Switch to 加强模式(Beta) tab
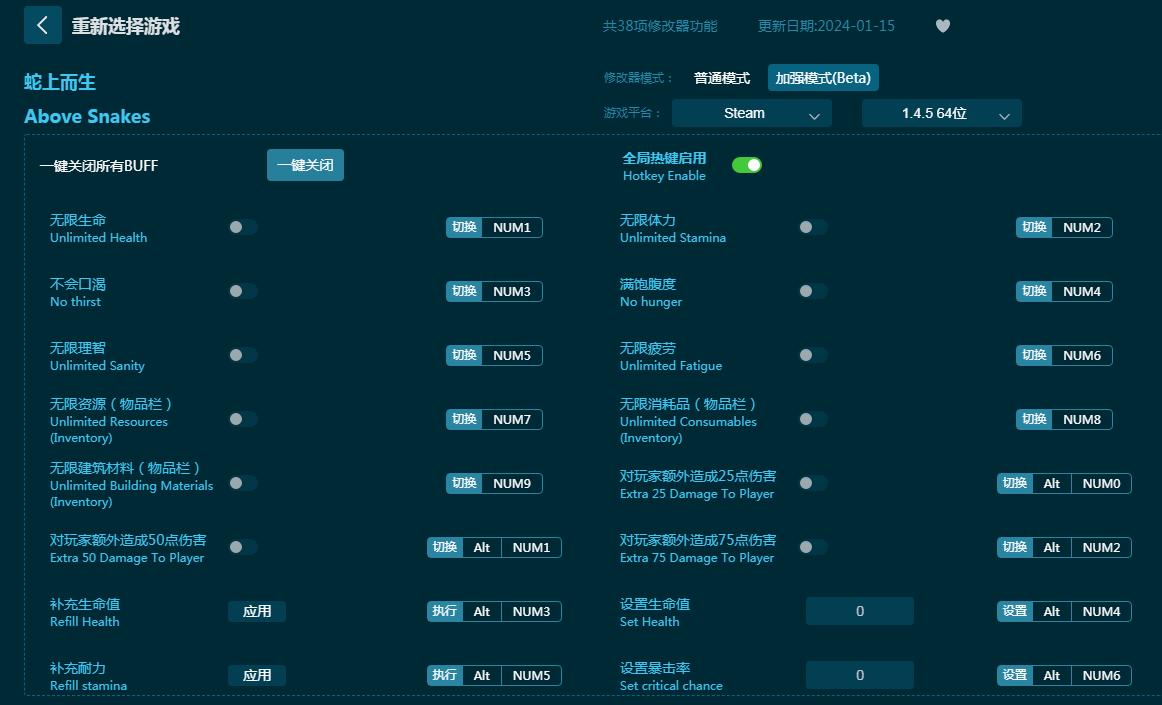Screen dimensions: 1162x705 coord(823,78)
